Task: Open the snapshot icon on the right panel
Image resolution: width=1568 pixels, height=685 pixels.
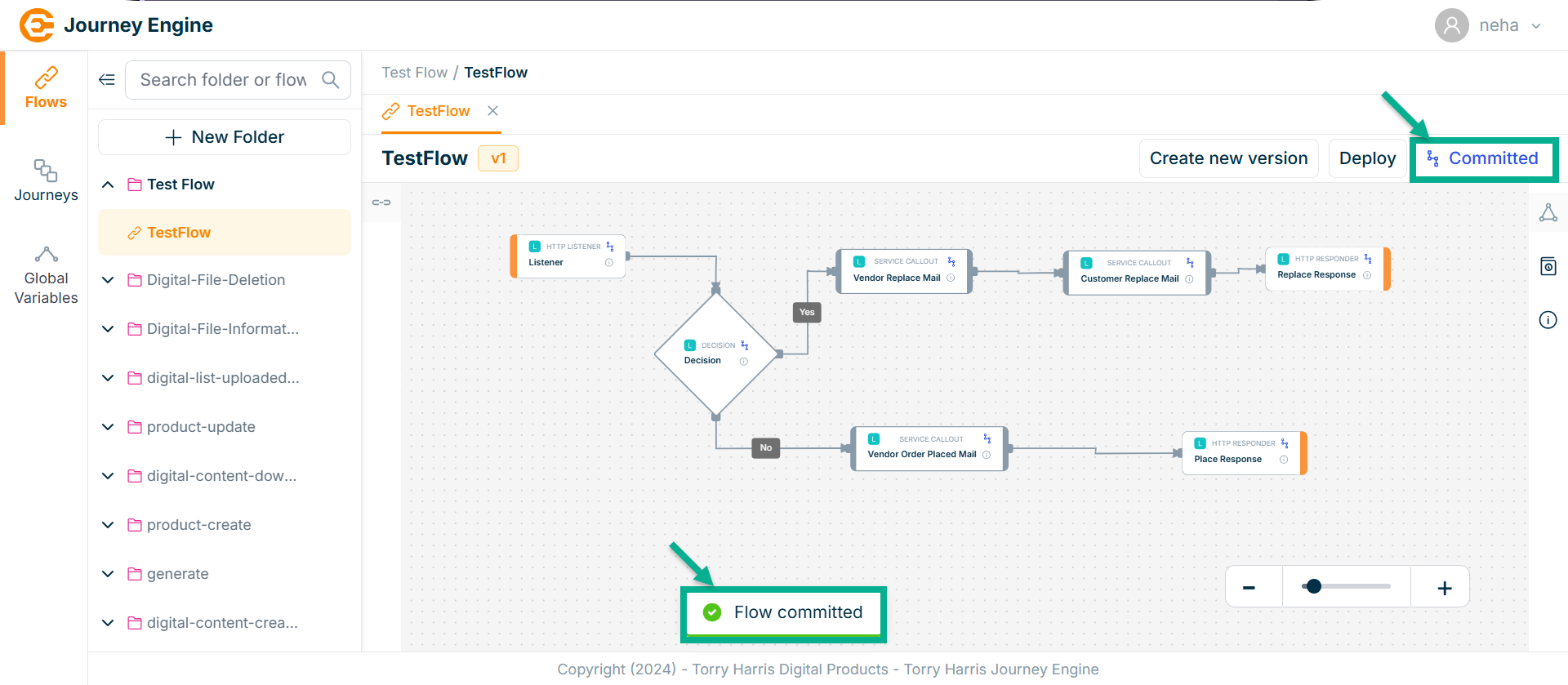Action: point(1548,266)
